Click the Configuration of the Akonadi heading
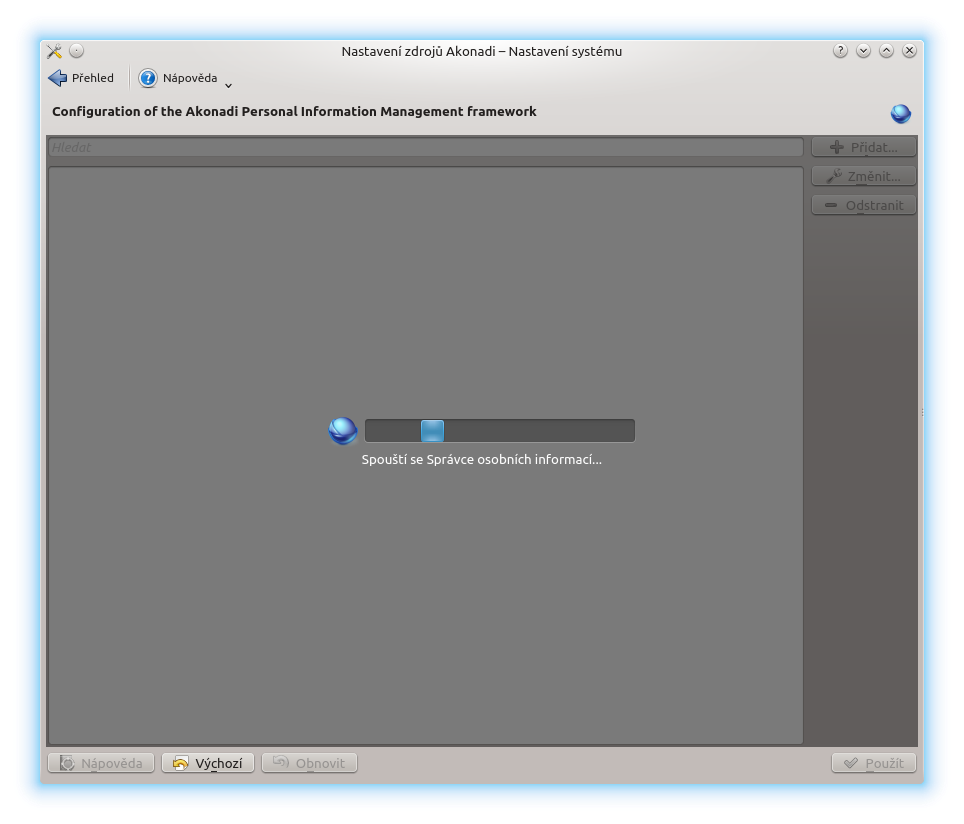 (294, 111)
